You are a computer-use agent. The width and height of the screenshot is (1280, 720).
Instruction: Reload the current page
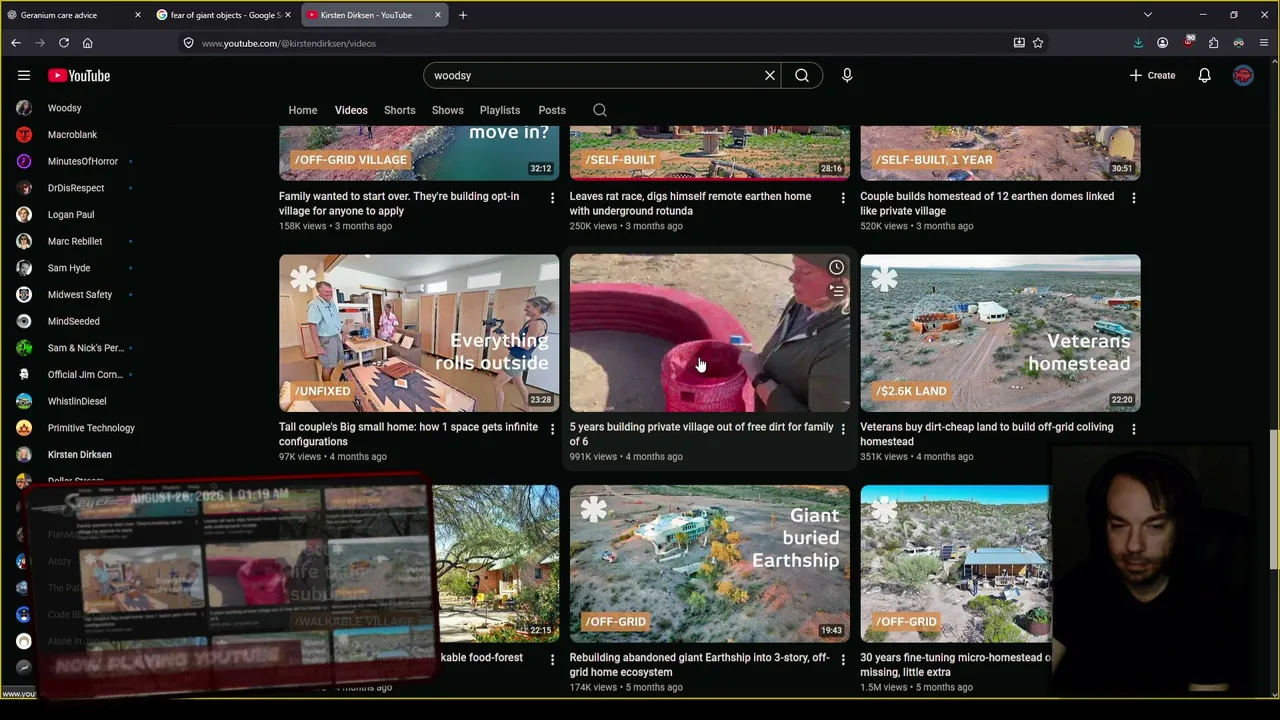(x=64, y=43)
